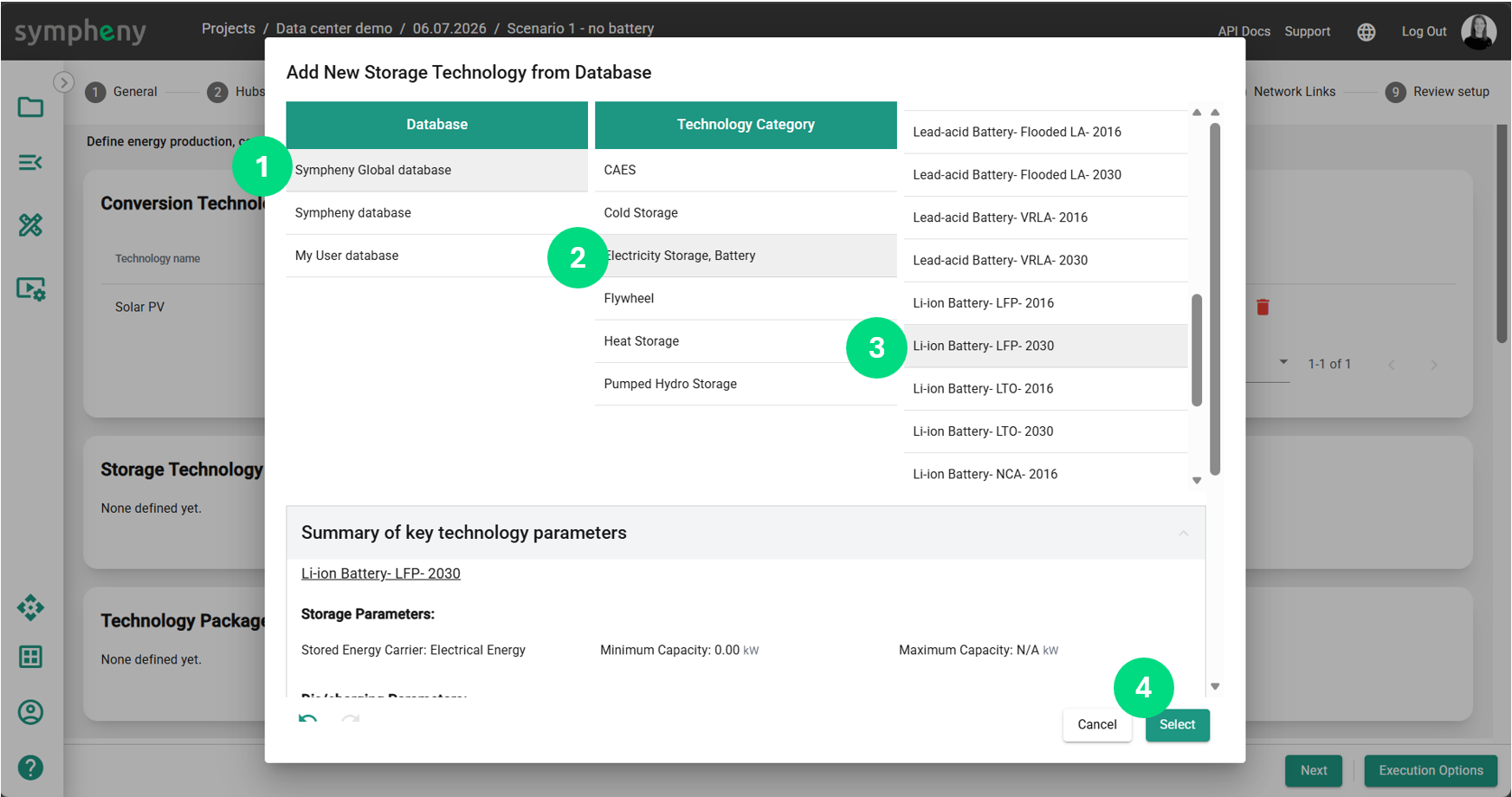Viewport: 1512px width, 797px height.
Task: Click the Database column header
Action: tap(436, 125)
